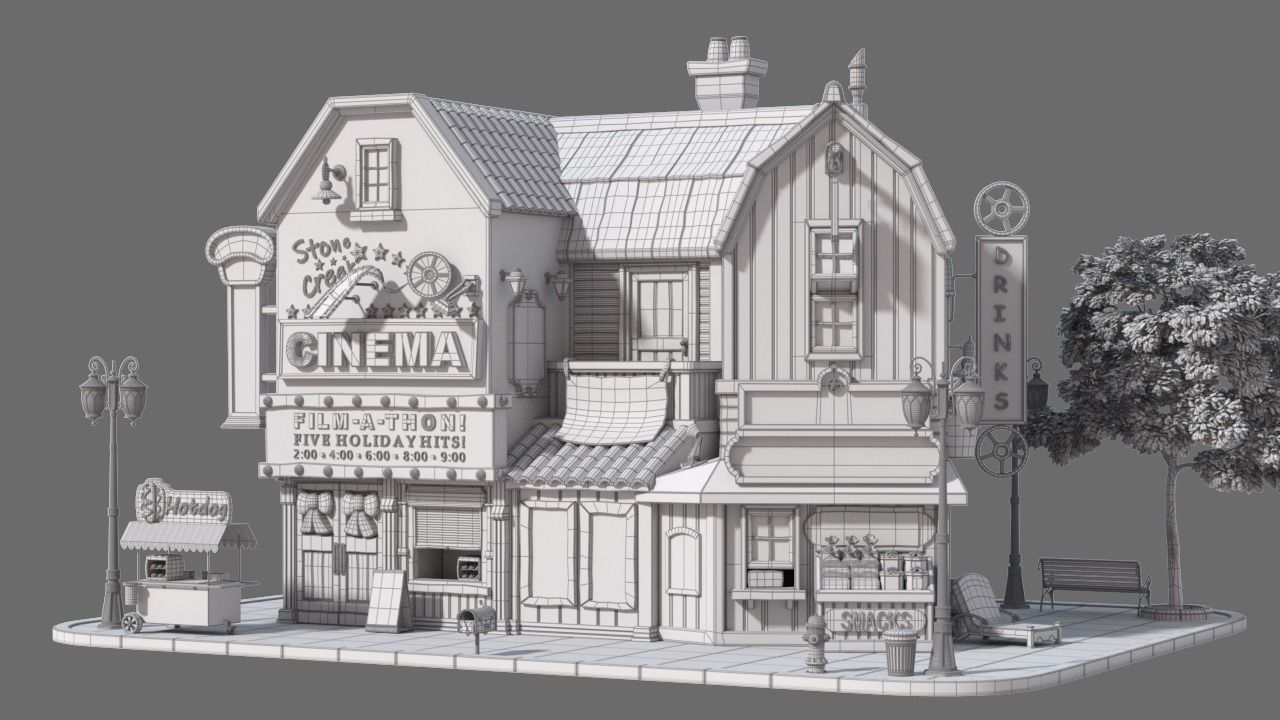Click the double street lamp near hotdog cart
The height and width of the screenshot is (720, 1280).
click(x=112, y=491)
